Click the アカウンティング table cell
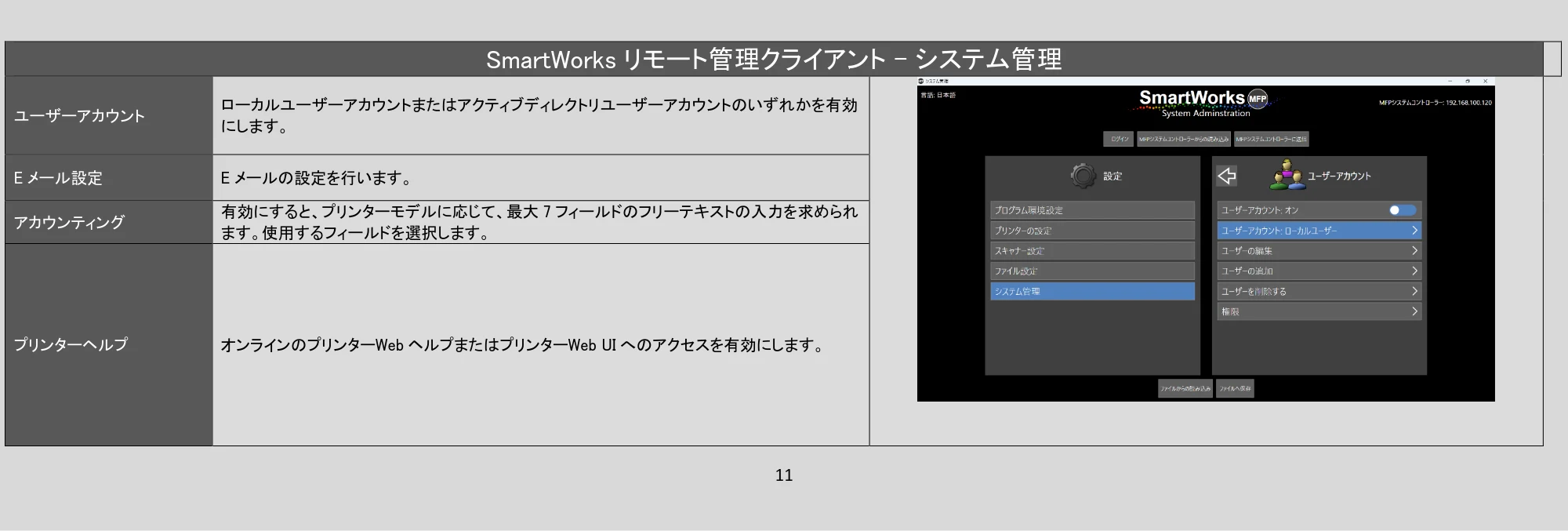This screenshot has width=1568, height=531. click(x=109, y=222)
